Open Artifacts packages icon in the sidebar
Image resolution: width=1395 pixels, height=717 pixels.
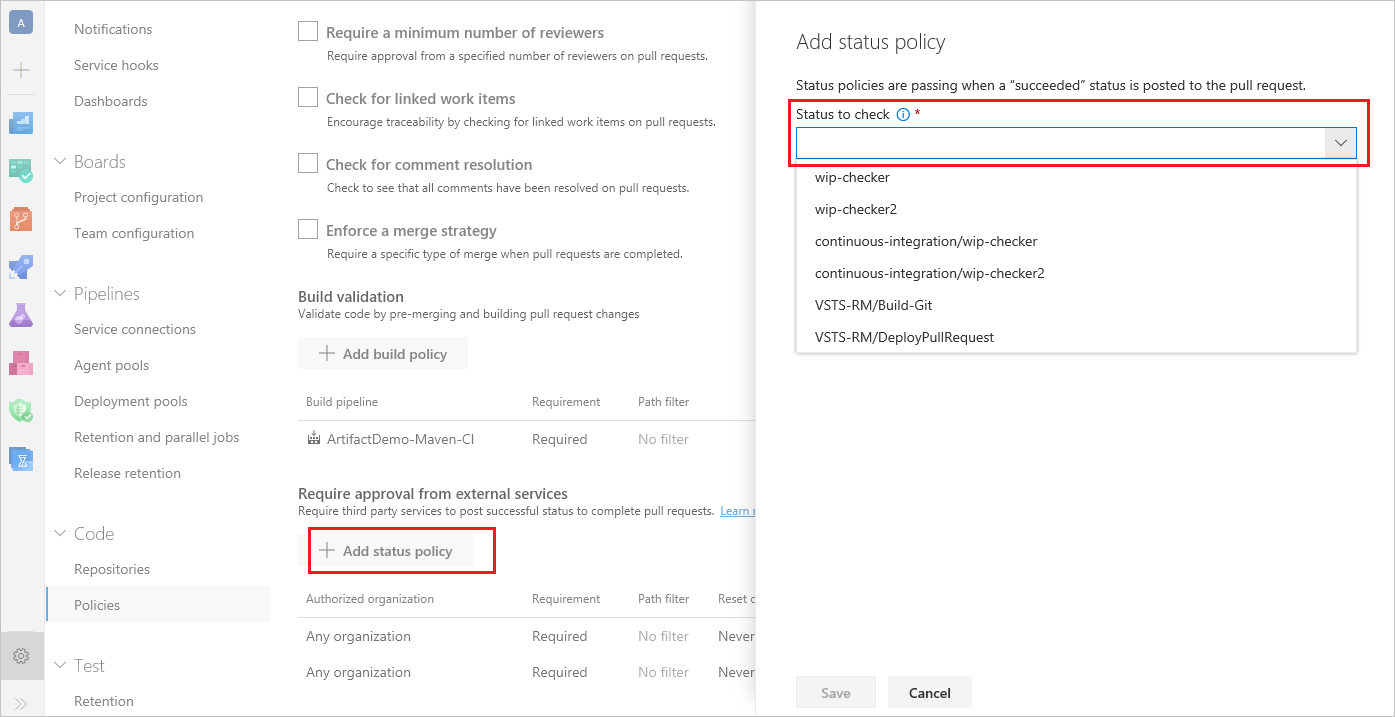[x=21, y=362]
